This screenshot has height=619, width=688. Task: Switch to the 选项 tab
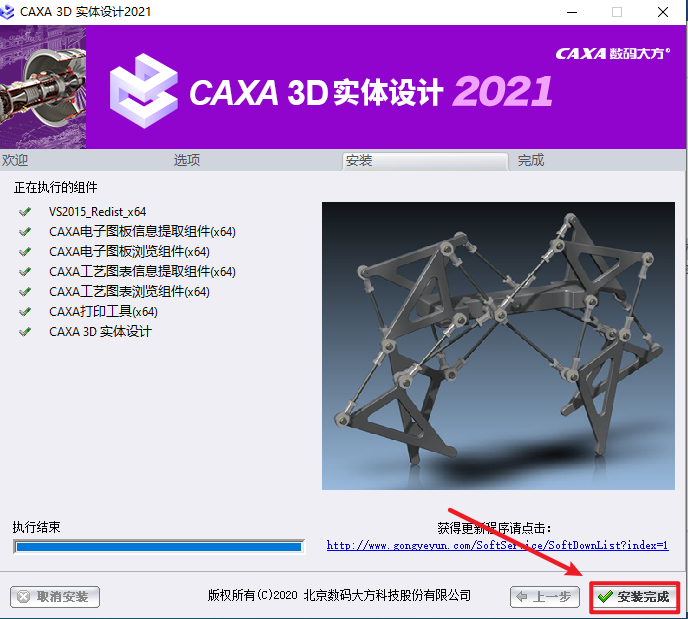tap(187, 160)
